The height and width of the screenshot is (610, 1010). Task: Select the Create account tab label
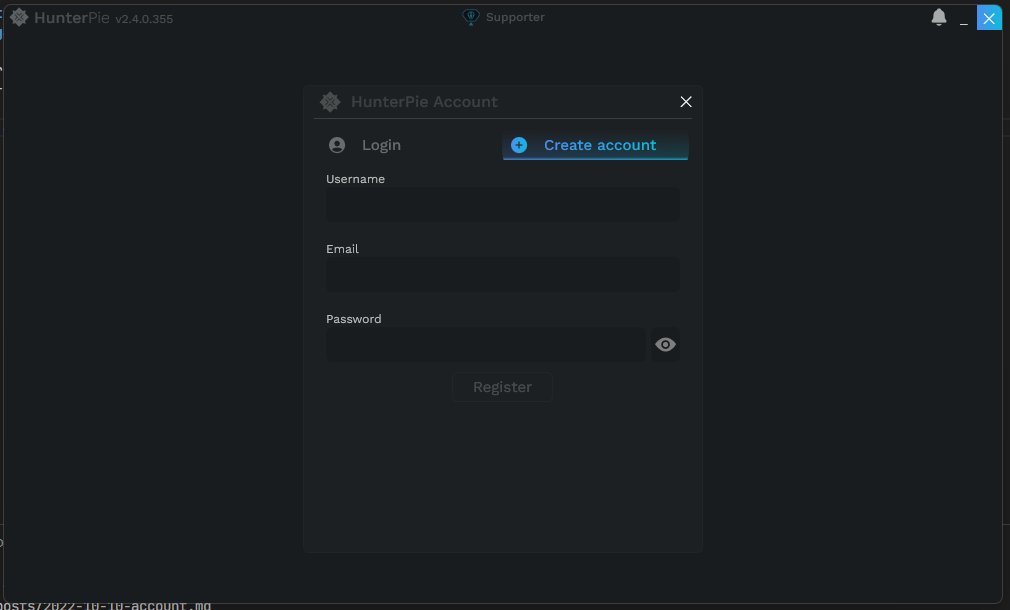coord(600,145)
